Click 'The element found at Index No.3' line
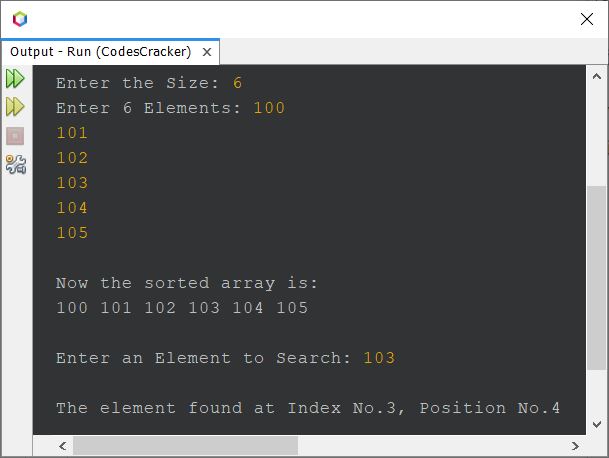Image resolution: width=609 pixels, height=458 pixels. pyautogui.click(x=308, y=408)
